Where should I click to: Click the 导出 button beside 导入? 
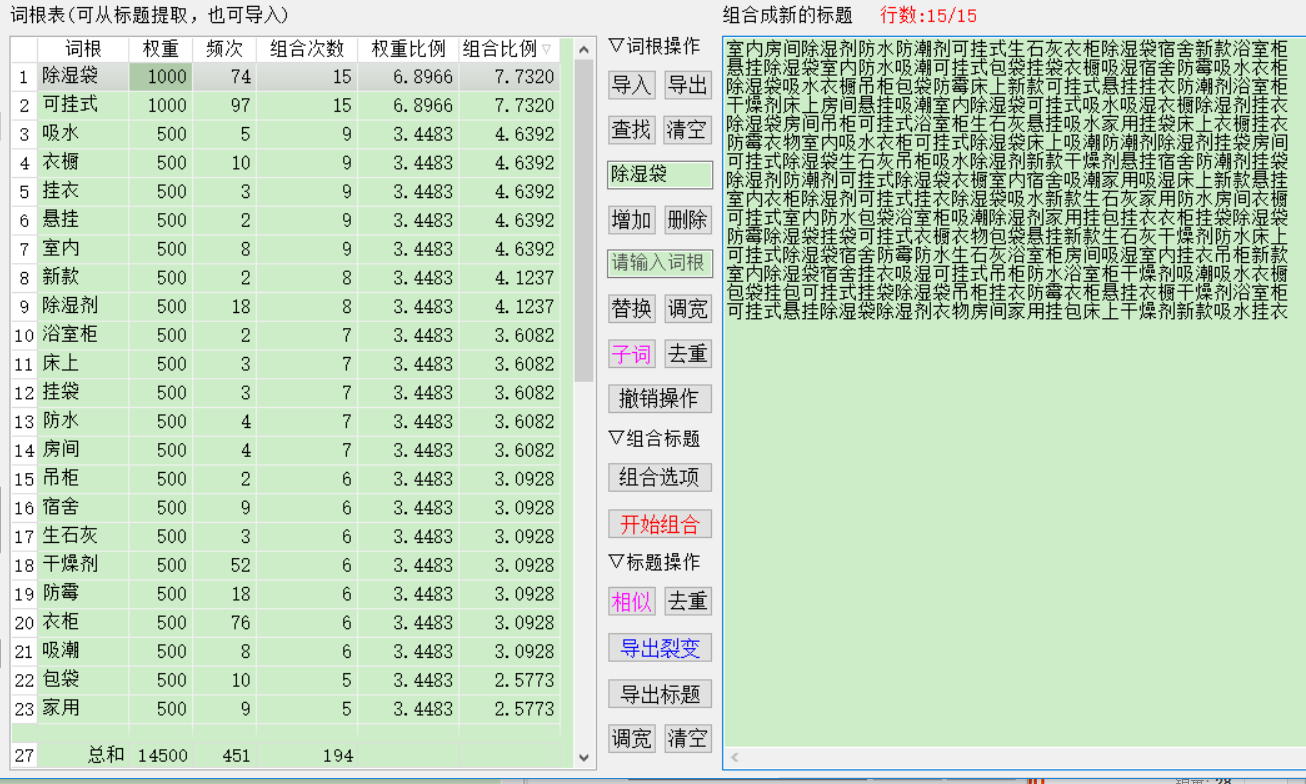[x=688, y=86]
